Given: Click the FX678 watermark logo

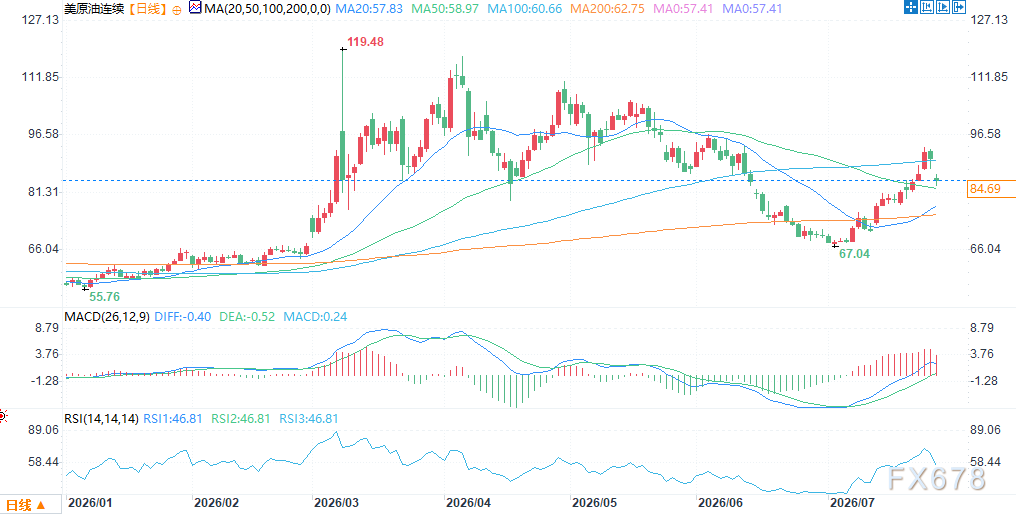Looking at the screenshot, I should [x=936, y=478].
